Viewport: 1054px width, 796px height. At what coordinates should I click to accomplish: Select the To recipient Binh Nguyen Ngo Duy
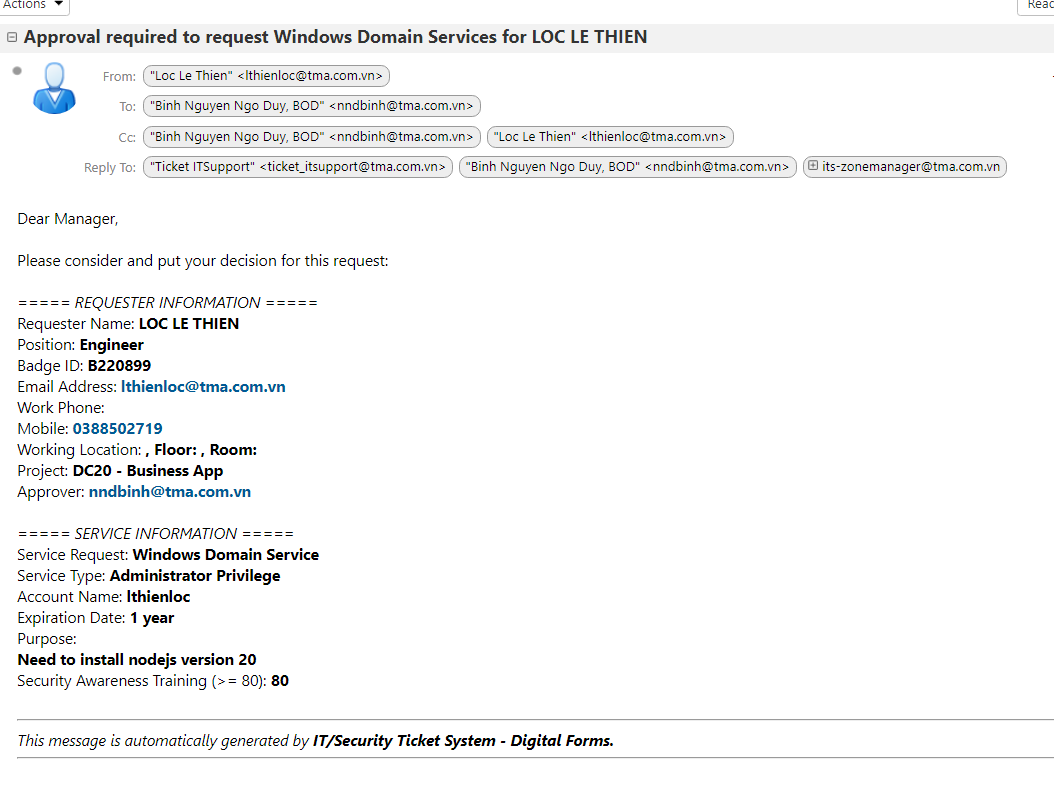[x=311, y=105]
